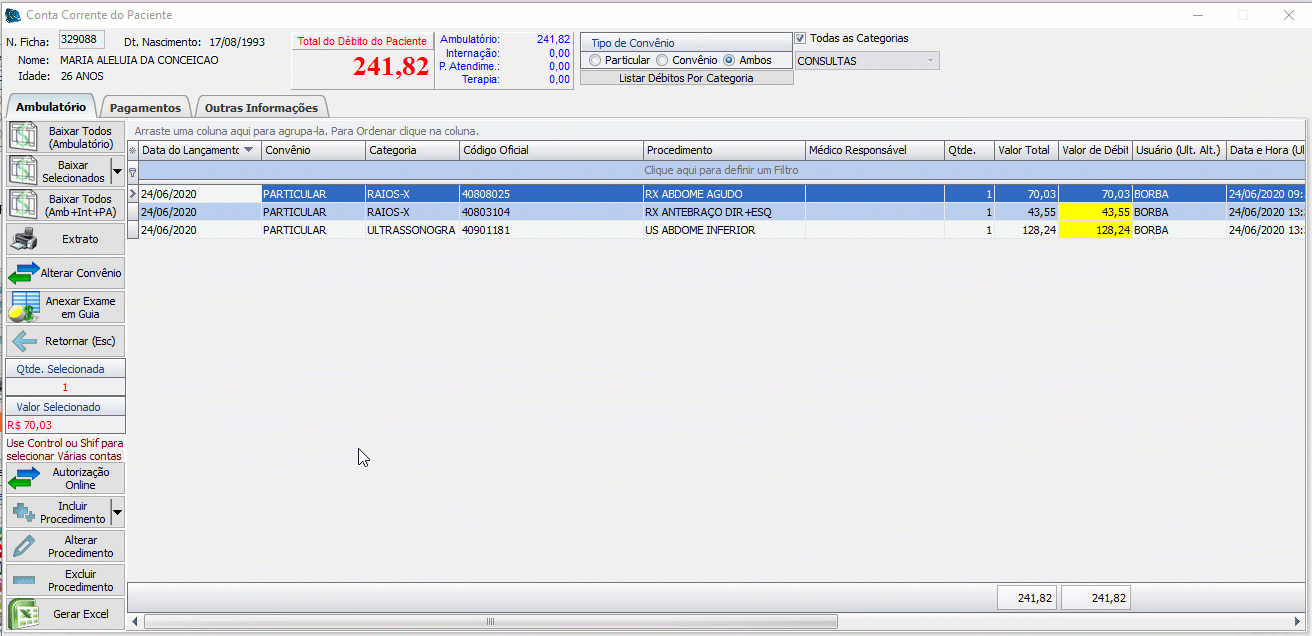
Task: Click the ULTRASSONOGRA category cell
Action: pyautogui.click(x=412, y=230)
